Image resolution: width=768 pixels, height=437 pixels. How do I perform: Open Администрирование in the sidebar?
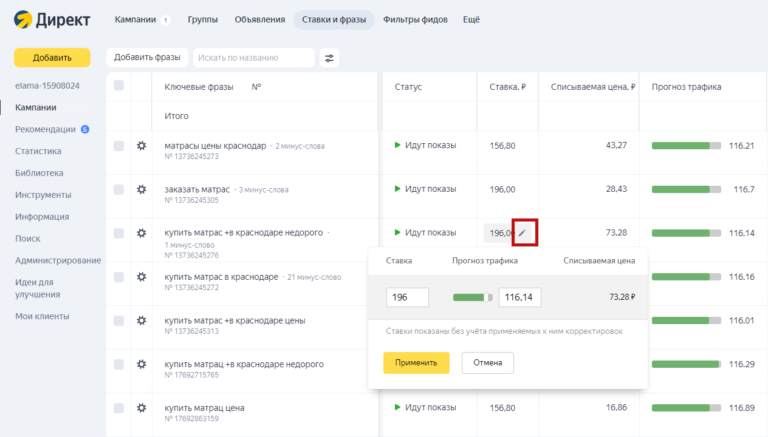58,260
